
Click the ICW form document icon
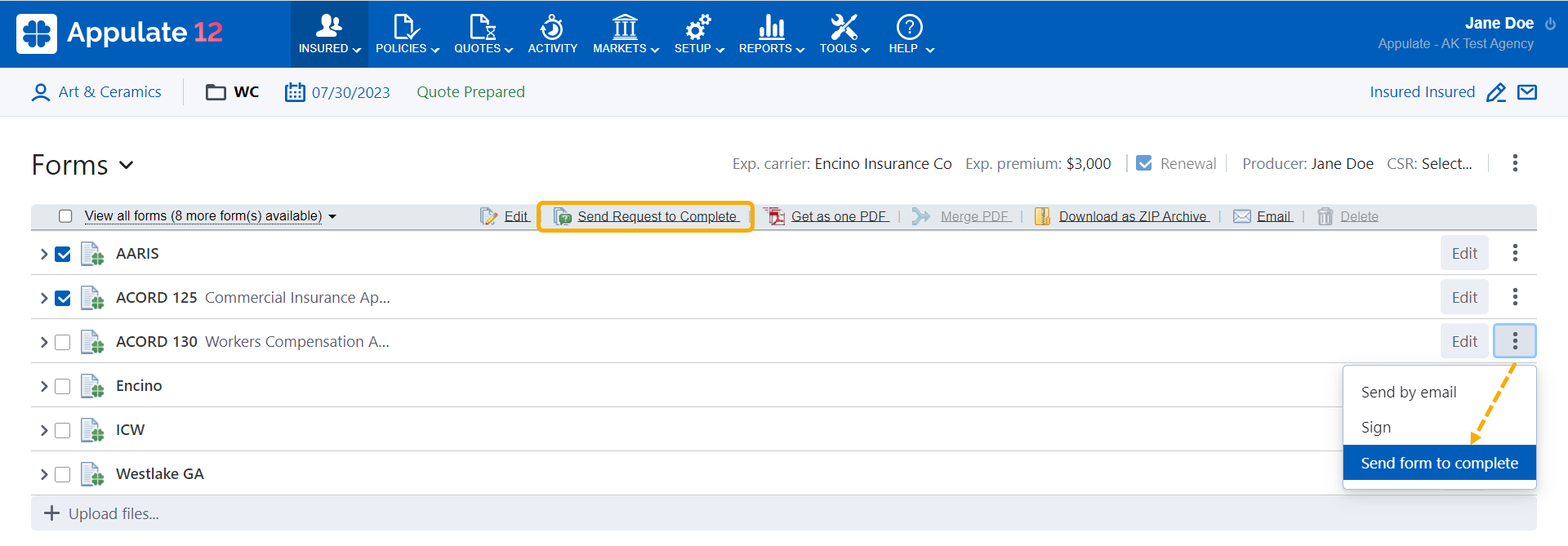pyautogui.click(x=92, y=430)
